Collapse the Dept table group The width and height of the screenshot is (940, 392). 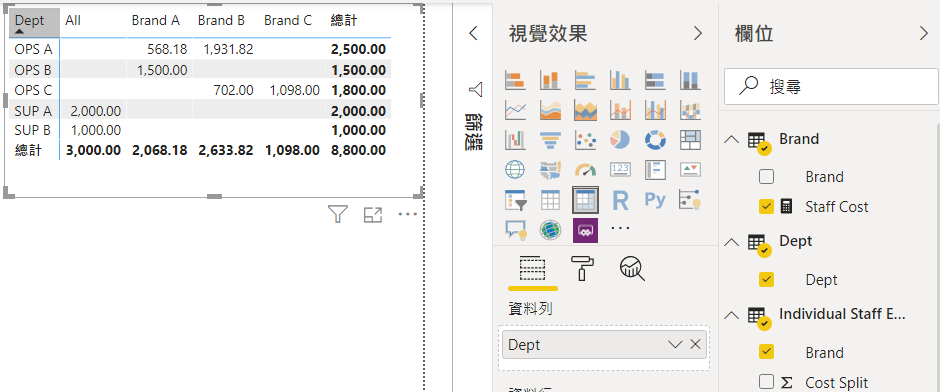coord(731,242)
